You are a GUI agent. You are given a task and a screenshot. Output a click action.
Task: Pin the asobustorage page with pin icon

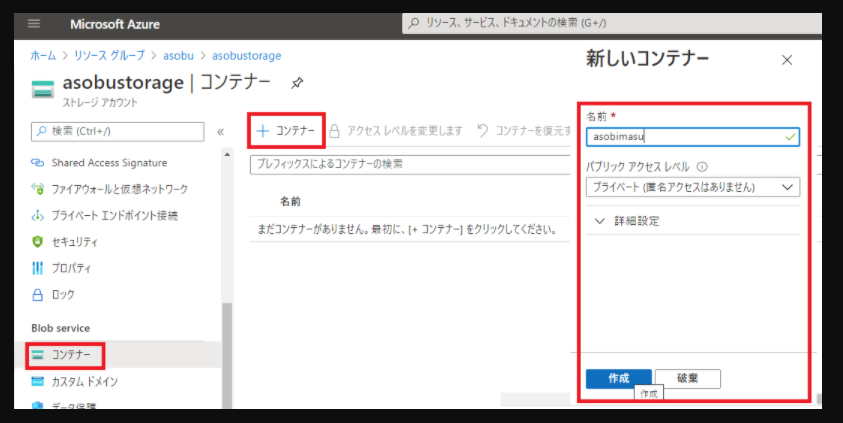297,83
